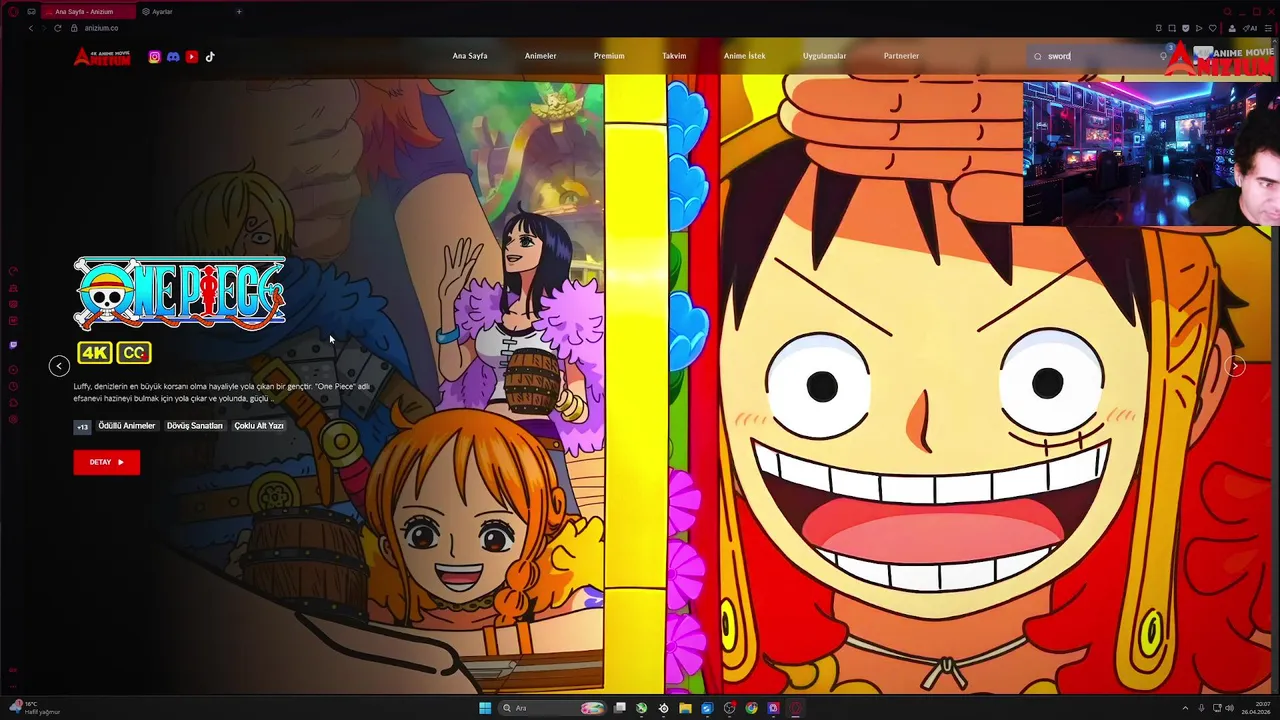The height and width of the screenshot is (720, 1280).
Task: Switch to the Ana Sayfa - Anizium tab
Action: pyautogui.click(x=88, y=12)
